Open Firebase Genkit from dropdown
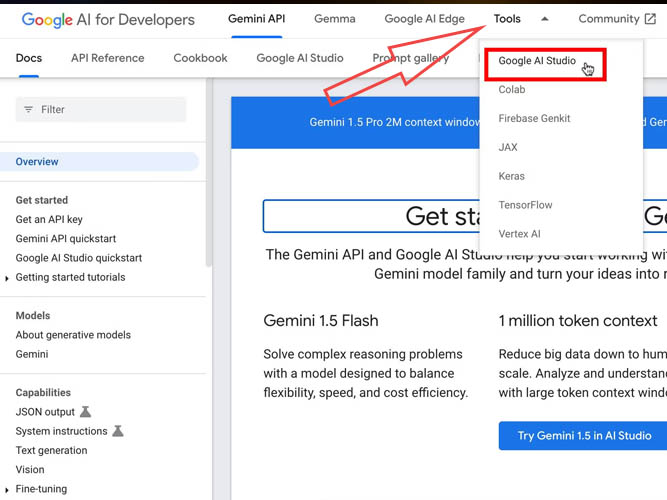The image size is (667, 500). [534, 118]
